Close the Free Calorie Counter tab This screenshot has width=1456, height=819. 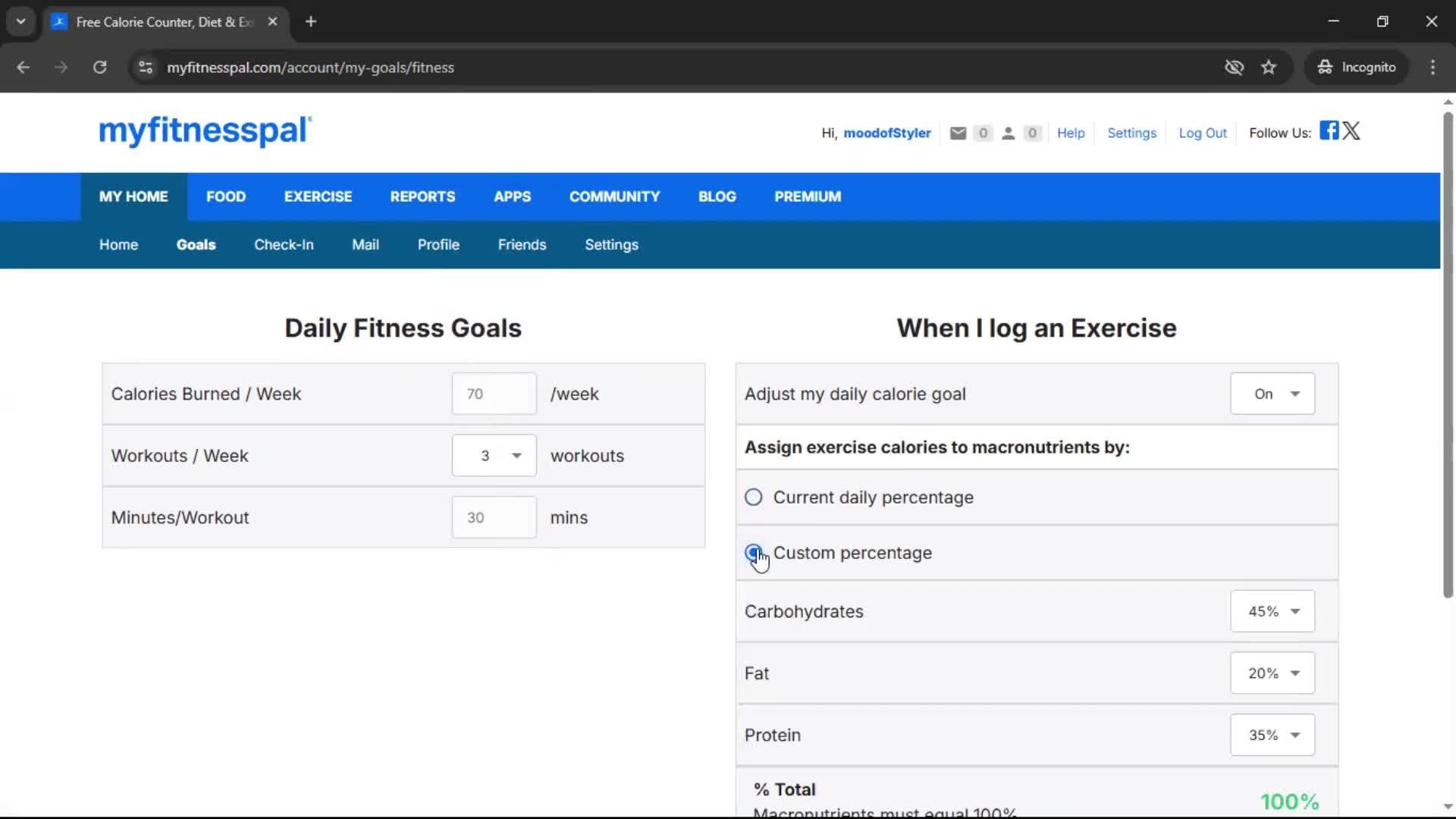(272, 21)
